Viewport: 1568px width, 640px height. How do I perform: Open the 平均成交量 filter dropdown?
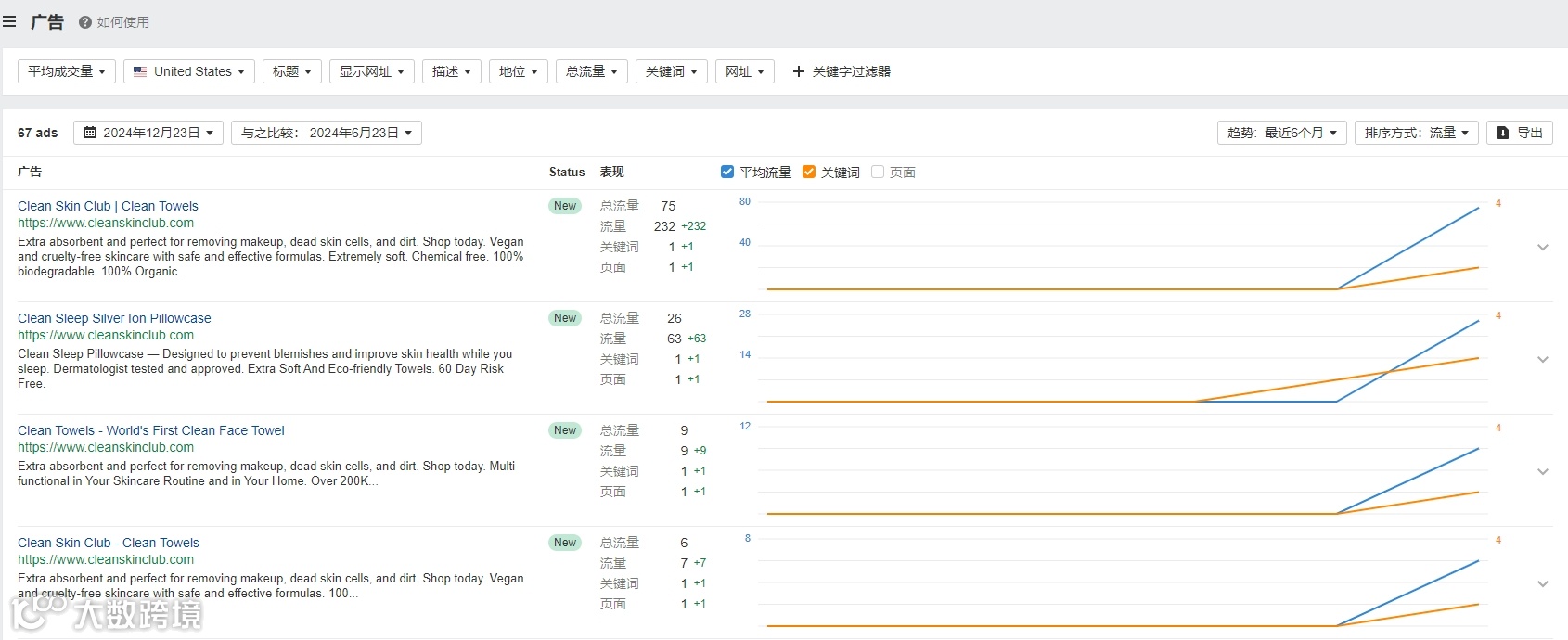coord(66,71)
